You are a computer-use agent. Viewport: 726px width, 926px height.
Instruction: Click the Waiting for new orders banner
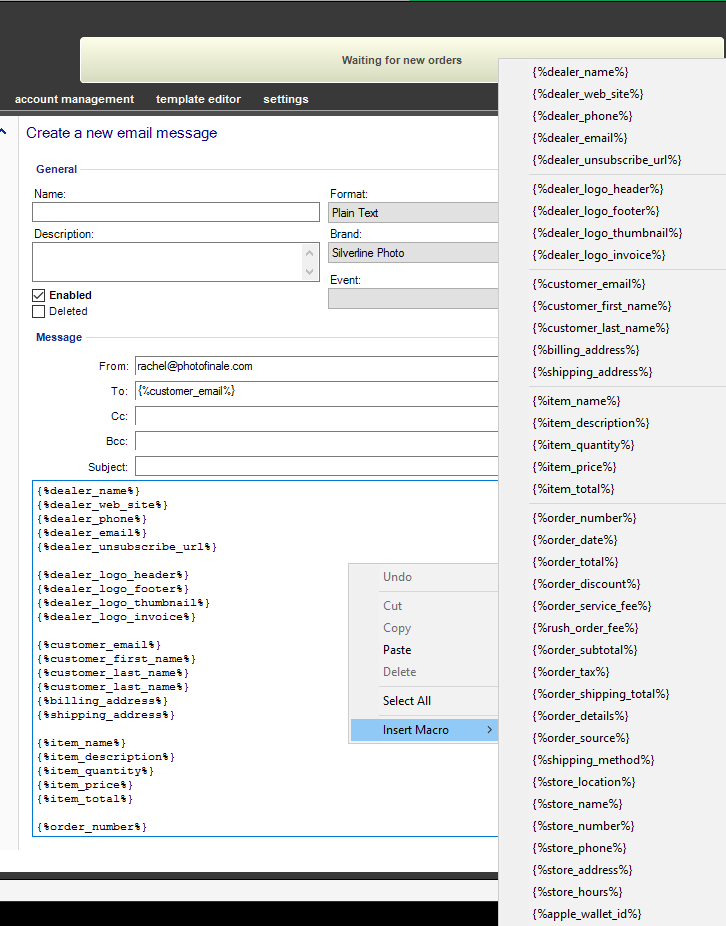pyautogui.click(x=401, y=60)
